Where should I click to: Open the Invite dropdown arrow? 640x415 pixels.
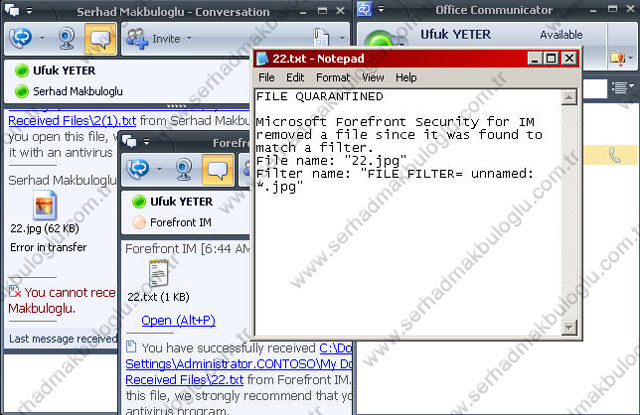click(x=189, y=39)
